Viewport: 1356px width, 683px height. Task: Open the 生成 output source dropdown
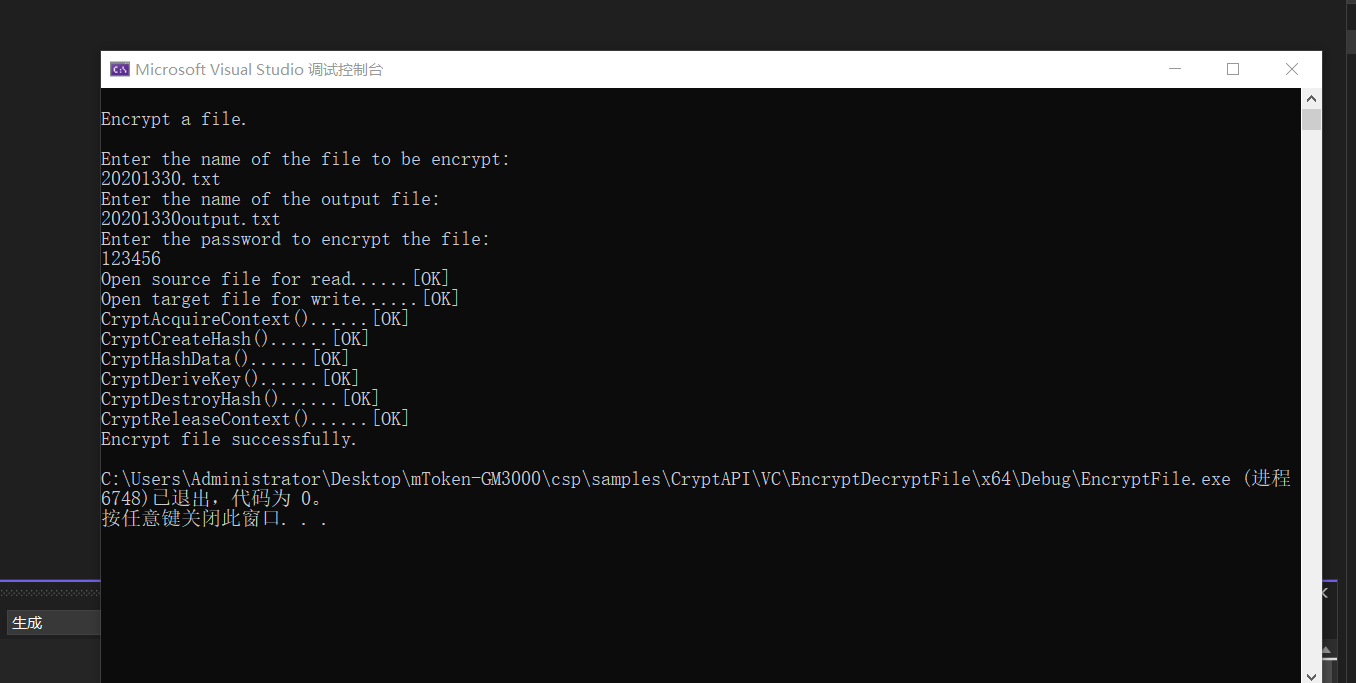[x=54, y=622]
